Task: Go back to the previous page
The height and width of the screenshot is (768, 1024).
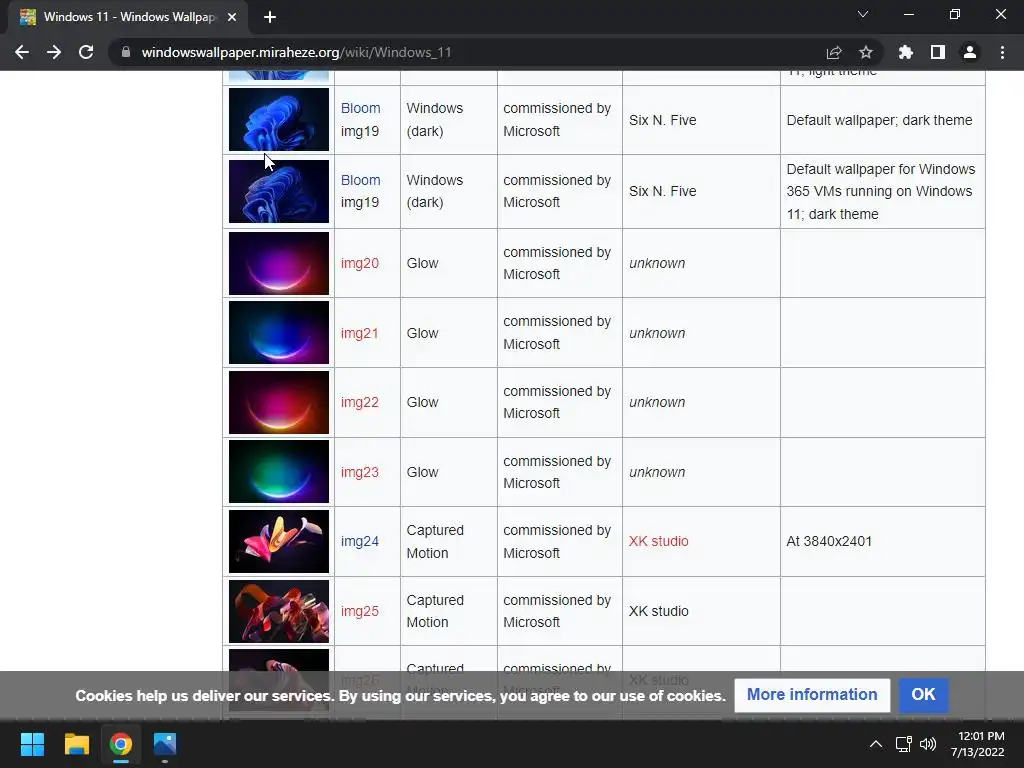Action: [22, 52]
